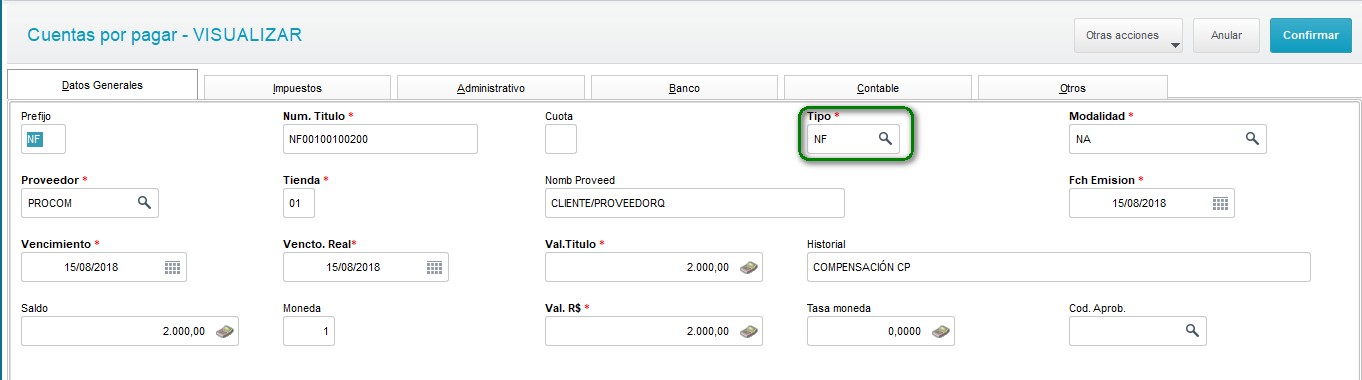Go to the Contable tab
This screenshot has width=1362, height=380.
coord(877,88)
